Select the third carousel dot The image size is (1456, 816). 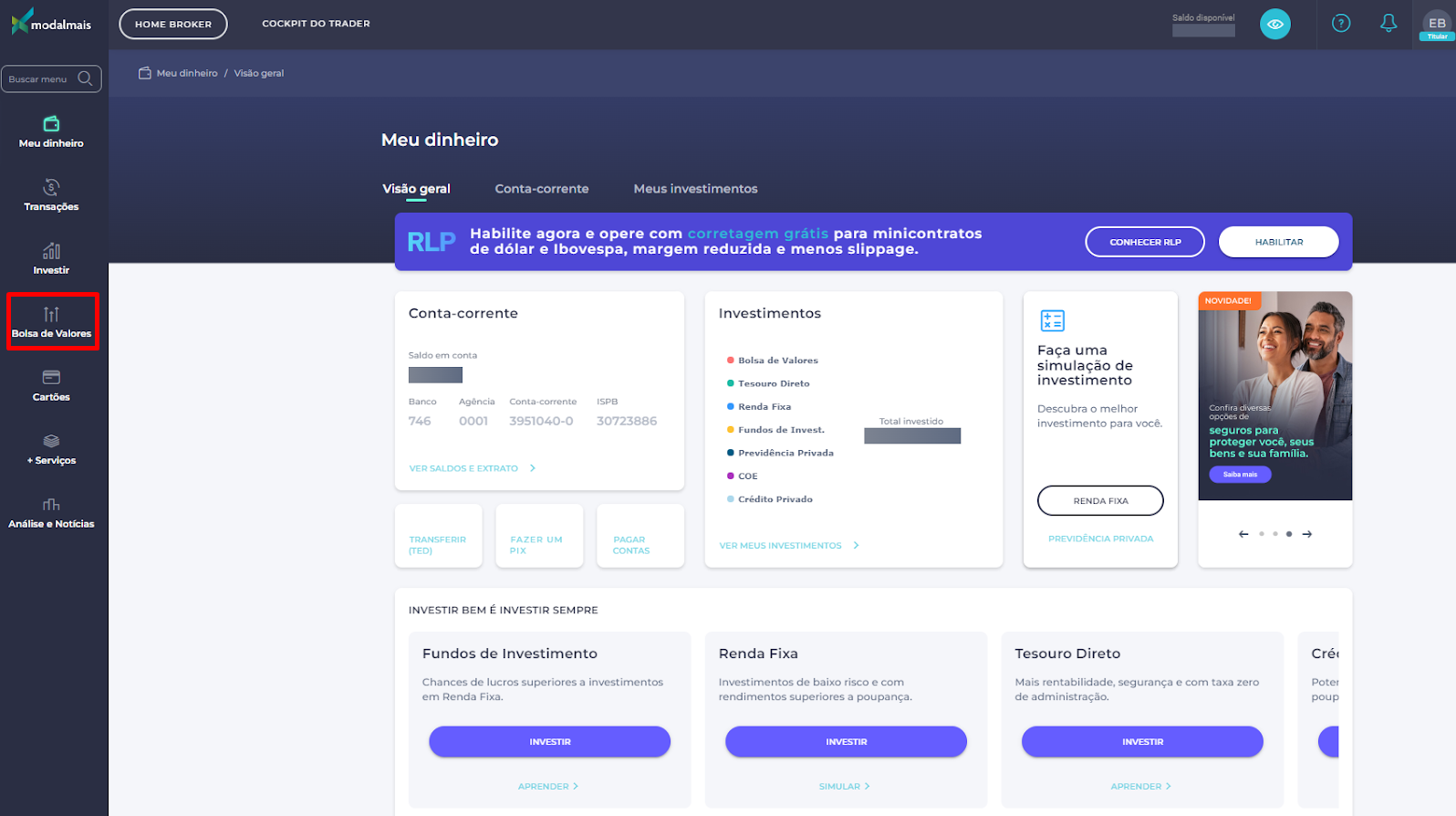pos(1288,534)
